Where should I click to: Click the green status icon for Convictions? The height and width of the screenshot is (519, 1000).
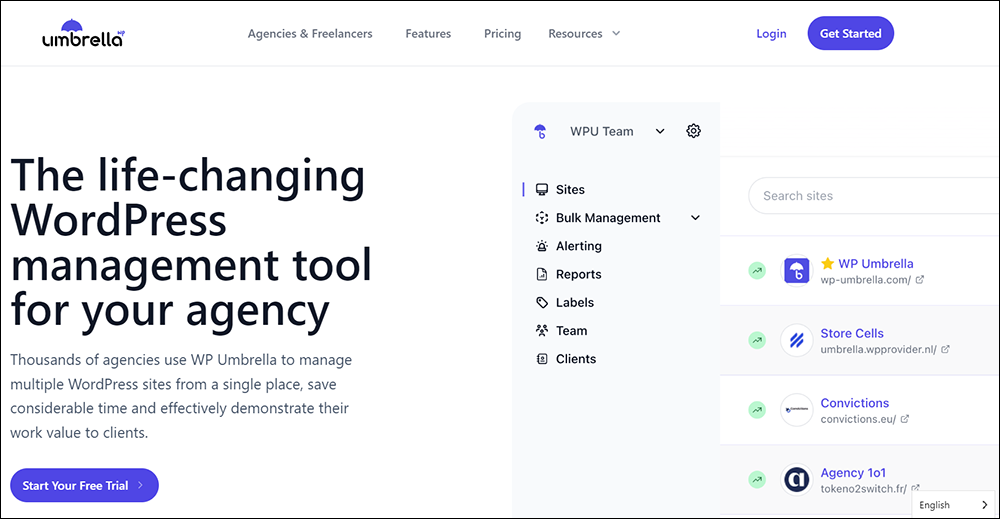pos(757,409)
